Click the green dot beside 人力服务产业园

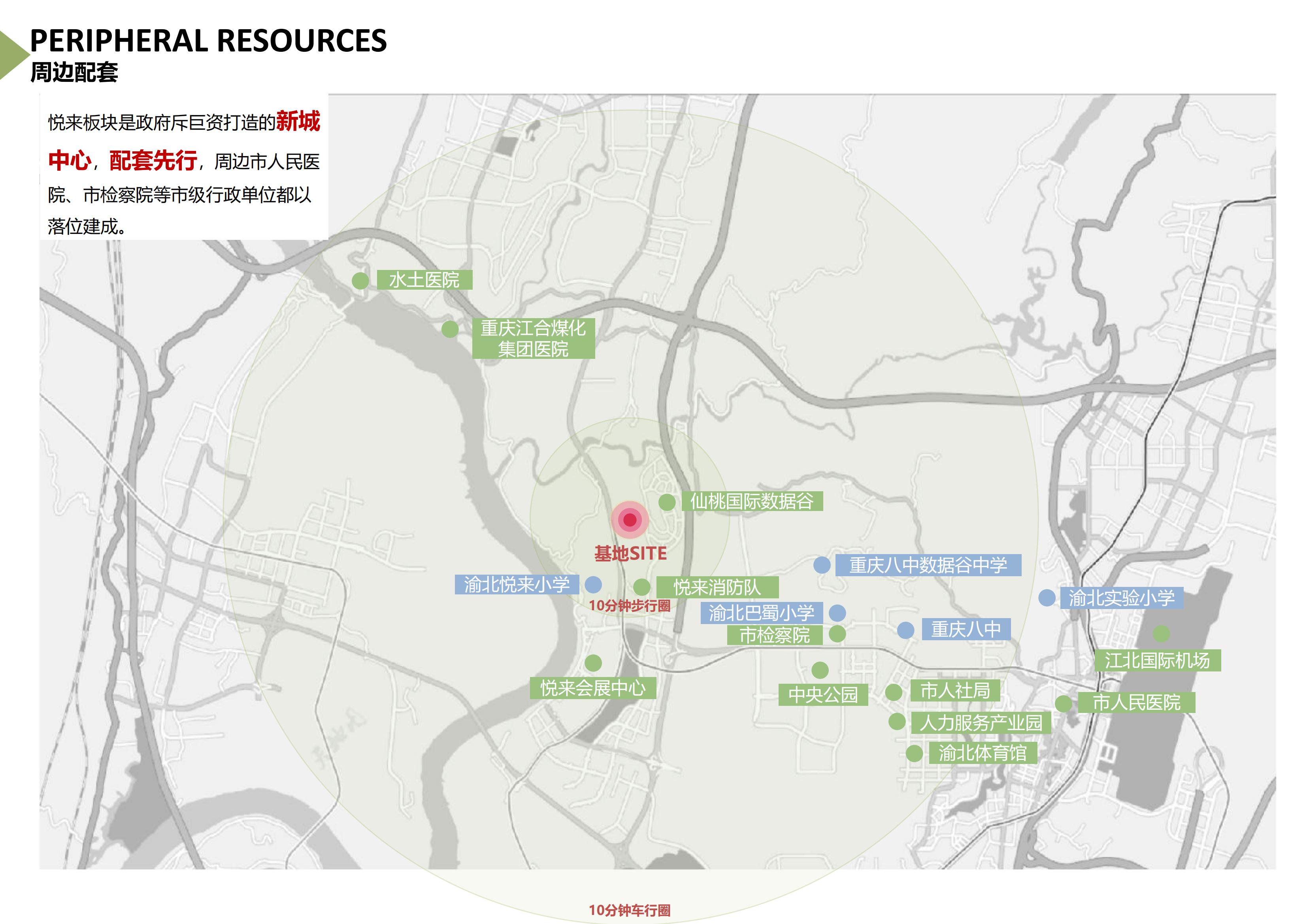(x=897, y=721)
